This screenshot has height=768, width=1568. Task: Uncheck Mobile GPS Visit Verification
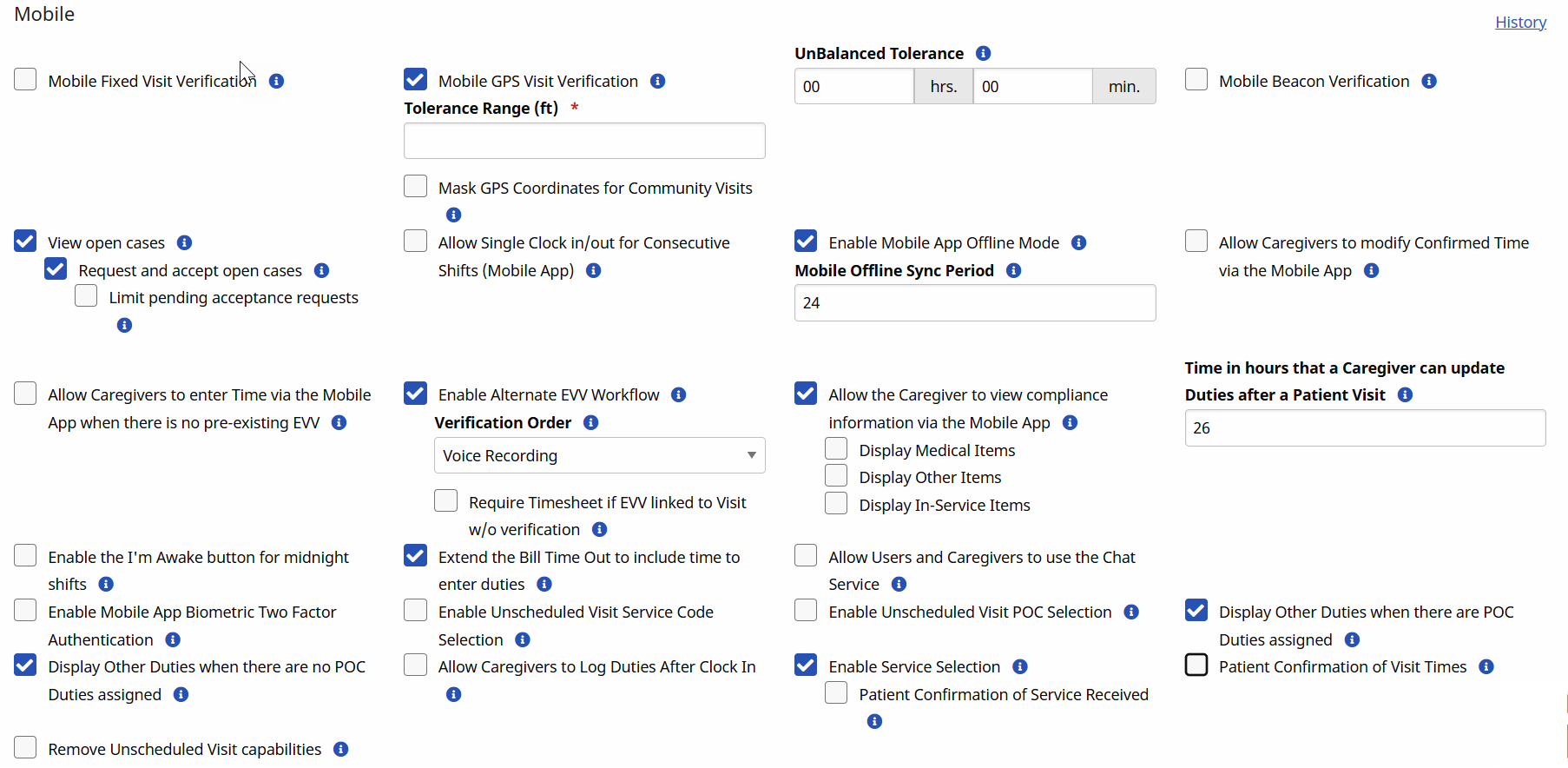[x=415, y=80]
